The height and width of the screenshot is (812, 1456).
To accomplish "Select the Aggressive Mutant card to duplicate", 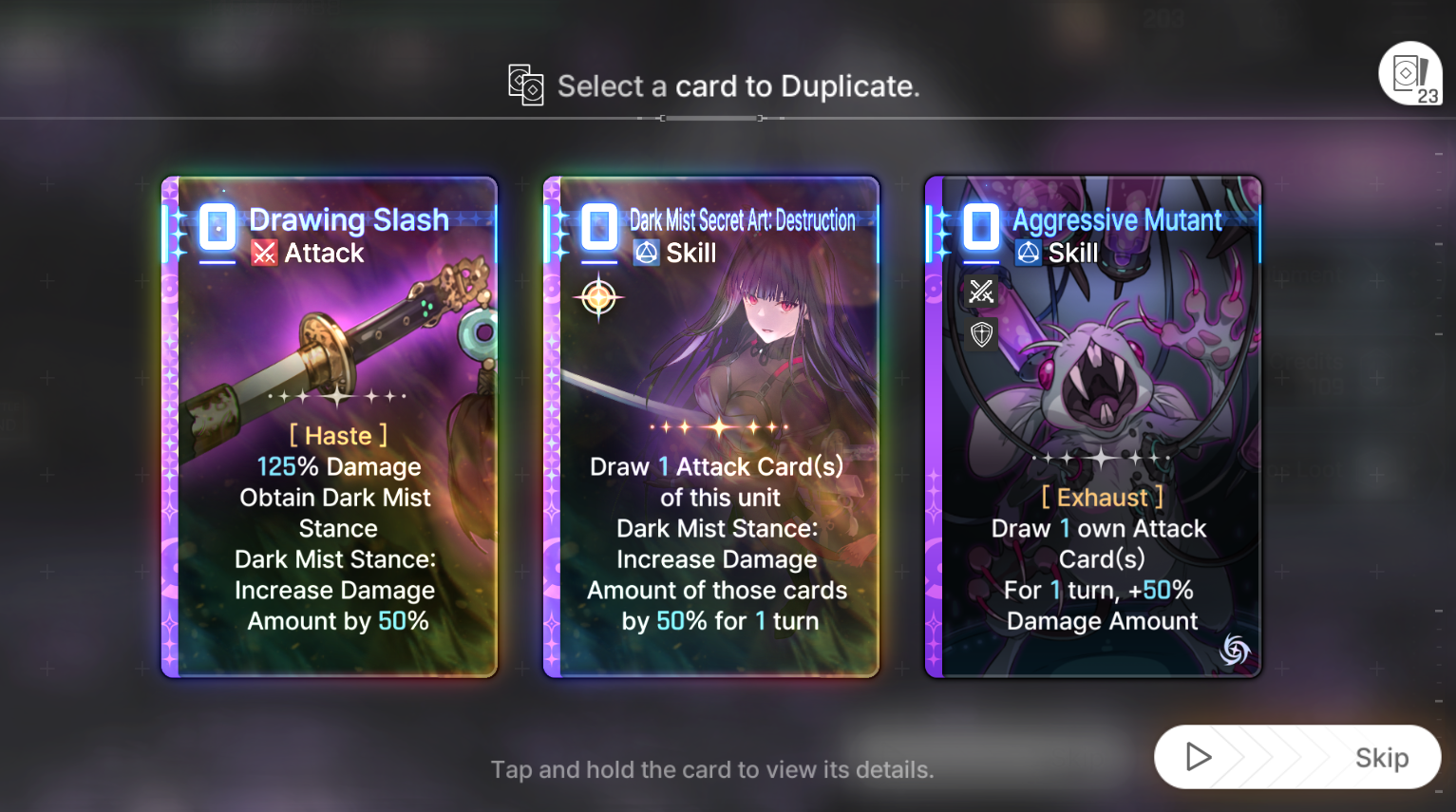I will (1093, 426).
